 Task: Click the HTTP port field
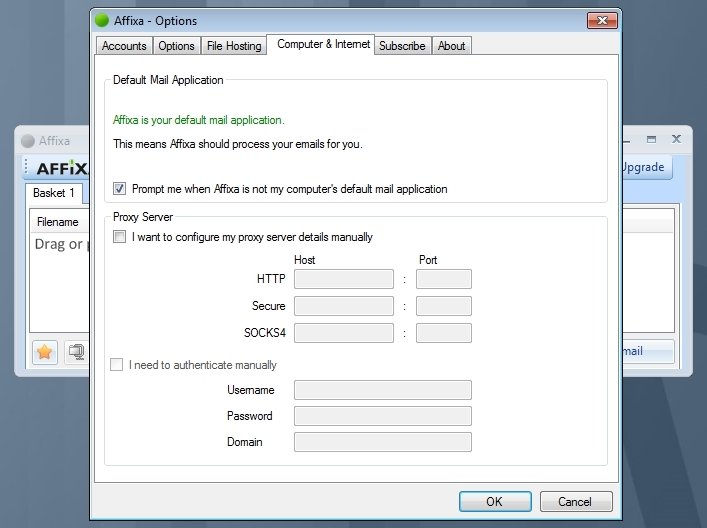[444, 279]
